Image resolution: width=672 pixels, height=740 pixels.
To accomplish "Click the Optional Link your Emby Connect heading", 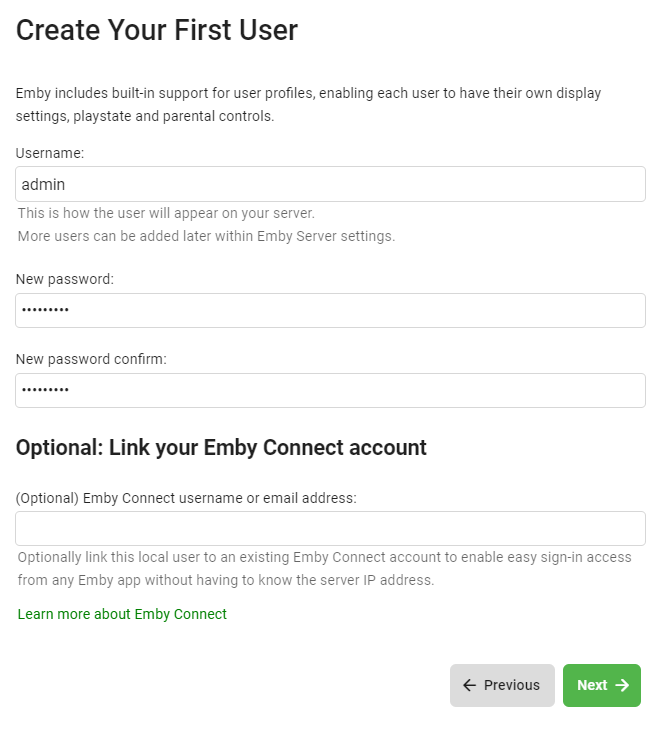I will pos(221,447).
